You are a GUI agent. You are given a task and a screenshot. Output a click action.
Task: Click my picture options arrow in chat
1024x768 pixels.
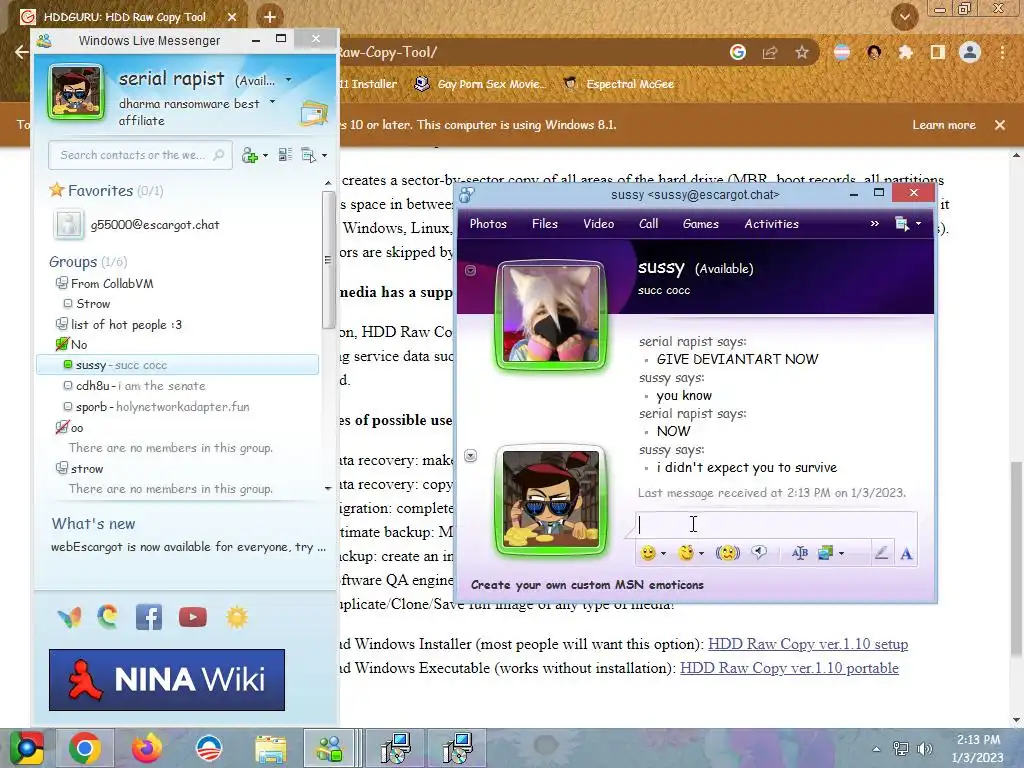tap(470, 456)
